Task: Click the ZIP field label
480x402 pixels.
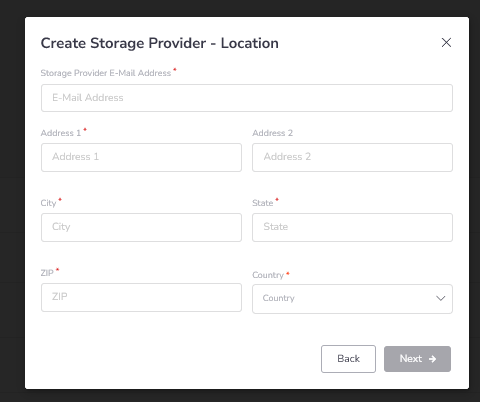Action: [x=47, y=273]
